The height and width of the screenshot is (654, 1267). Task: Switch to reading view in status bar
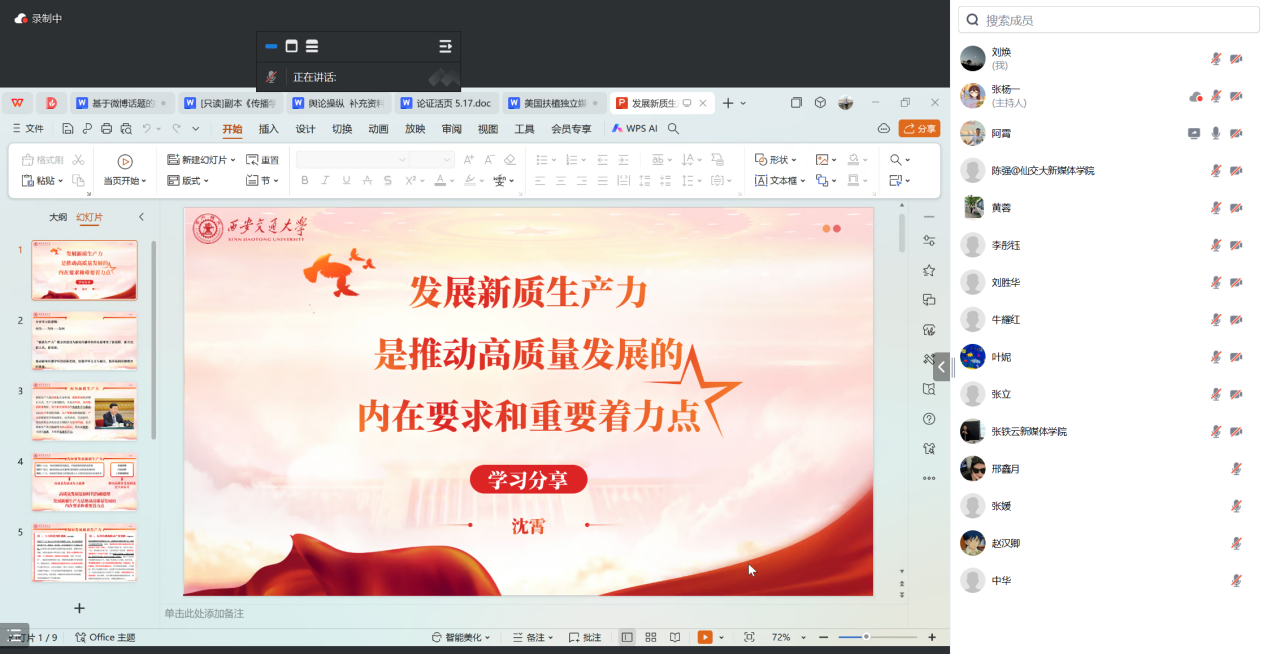coord(675,637)
